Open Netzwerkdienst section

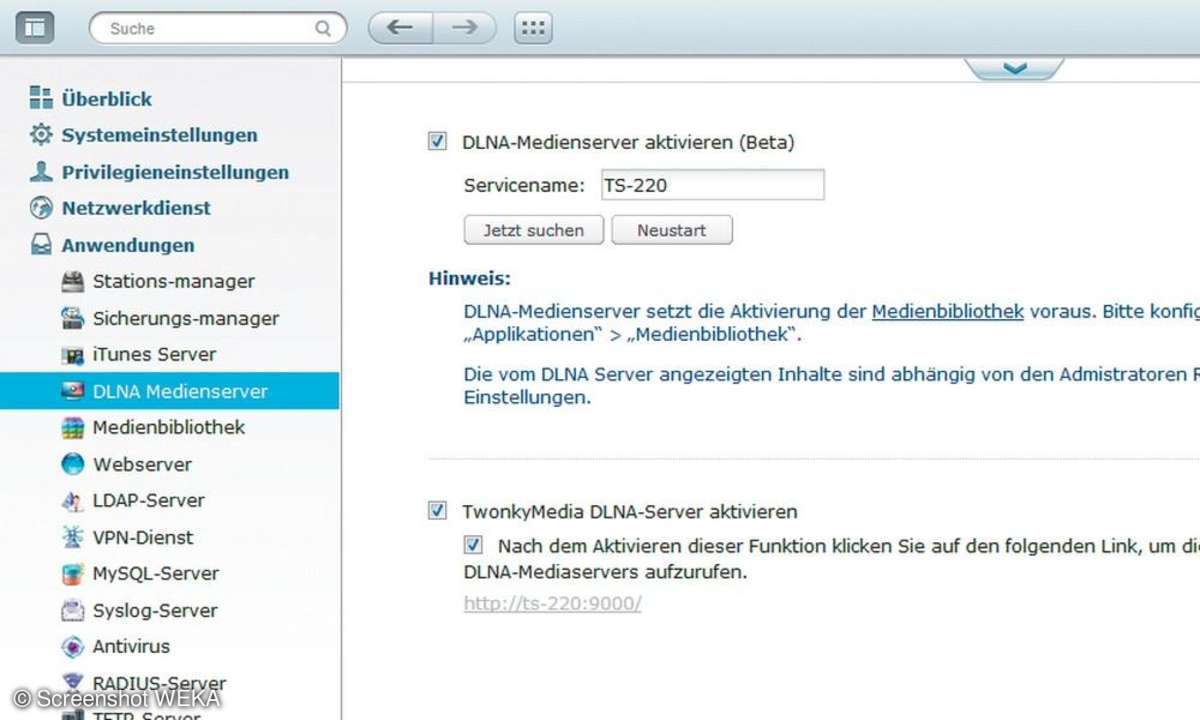(x=136, y=208)
